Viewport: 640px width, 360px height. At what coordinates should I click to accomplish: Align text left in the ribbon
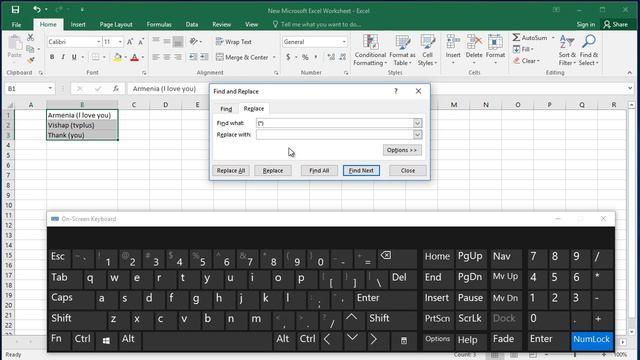156,57
